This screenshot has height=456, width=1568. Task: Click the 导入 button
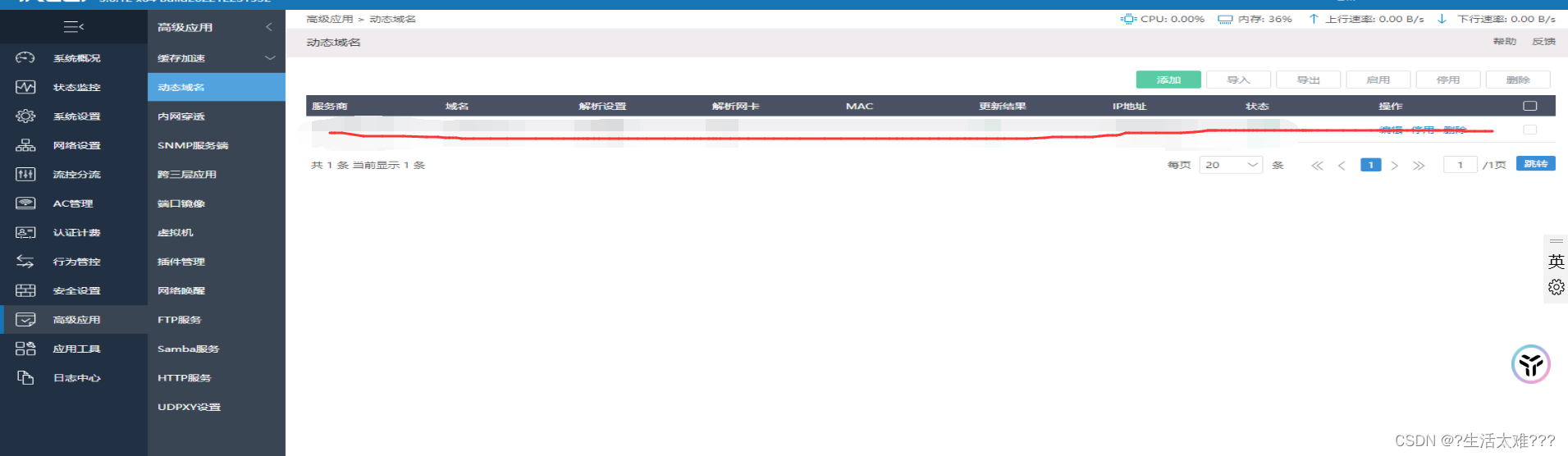coord(1238,80)
